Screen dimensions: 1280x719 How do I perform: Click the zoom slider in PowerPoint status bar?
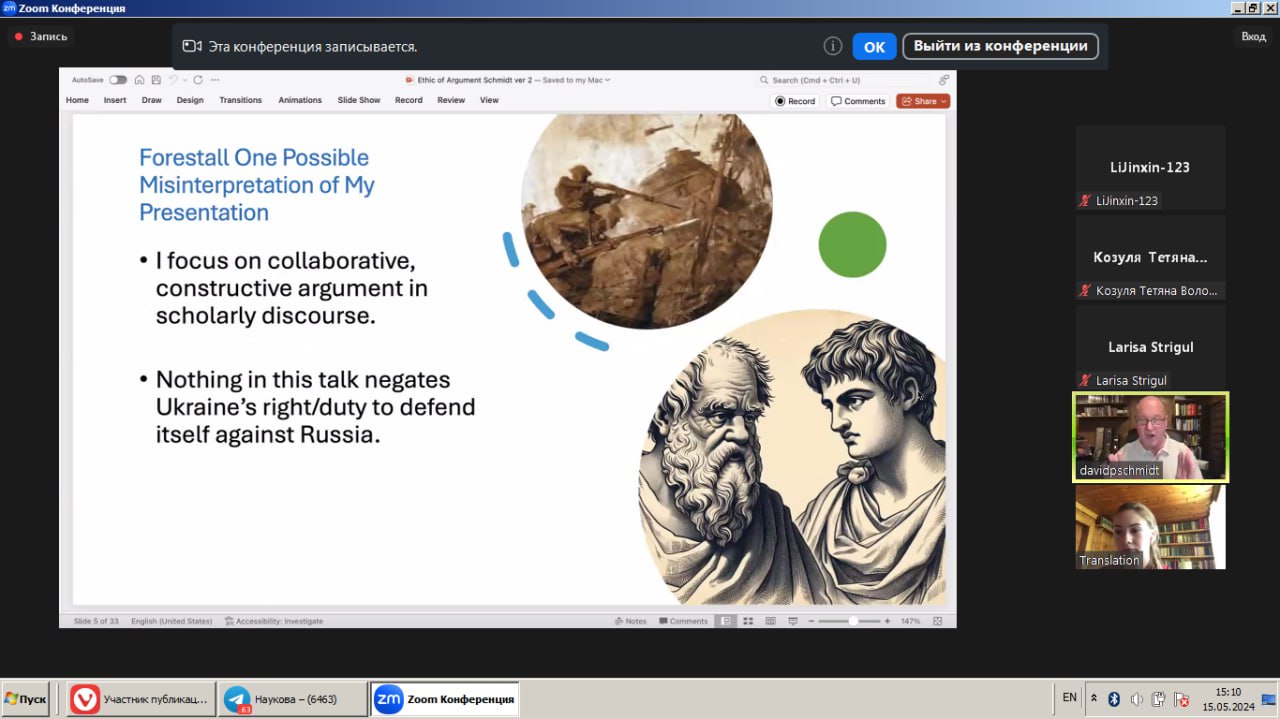point(853,621)
